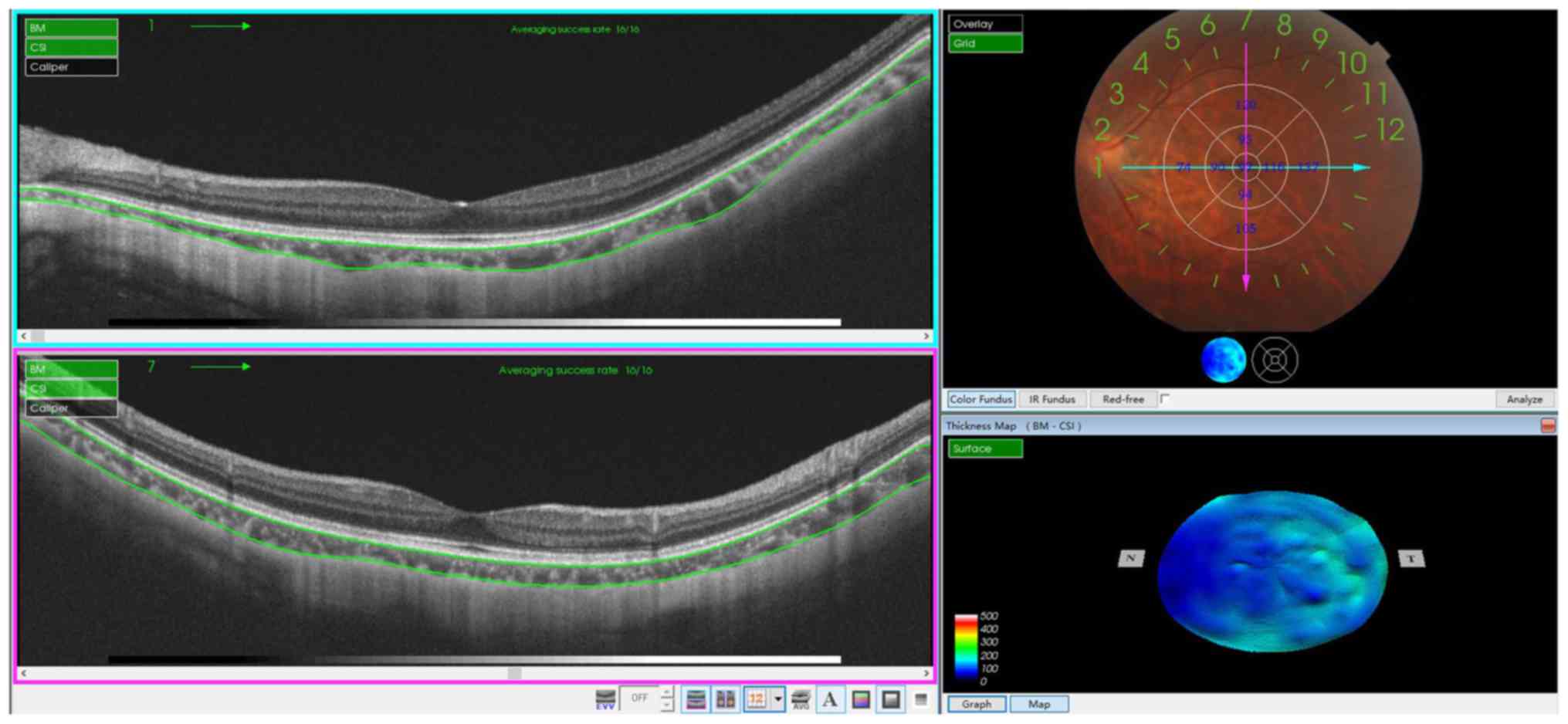
Task: Click the AVG averaging icon in toolbar
Action: pyautogui.click(x=801, y=699)
